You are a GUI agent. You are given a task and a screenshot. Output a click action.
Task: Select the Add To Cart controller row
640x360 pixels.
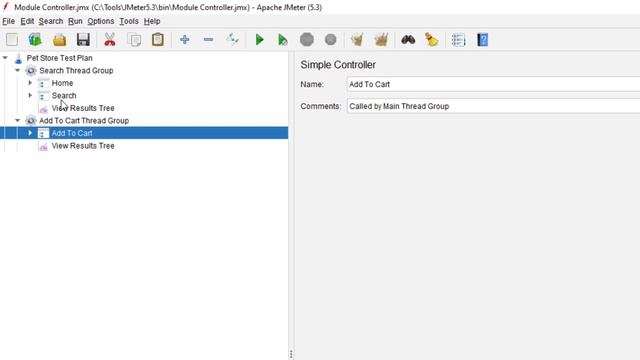coord(144,133)
